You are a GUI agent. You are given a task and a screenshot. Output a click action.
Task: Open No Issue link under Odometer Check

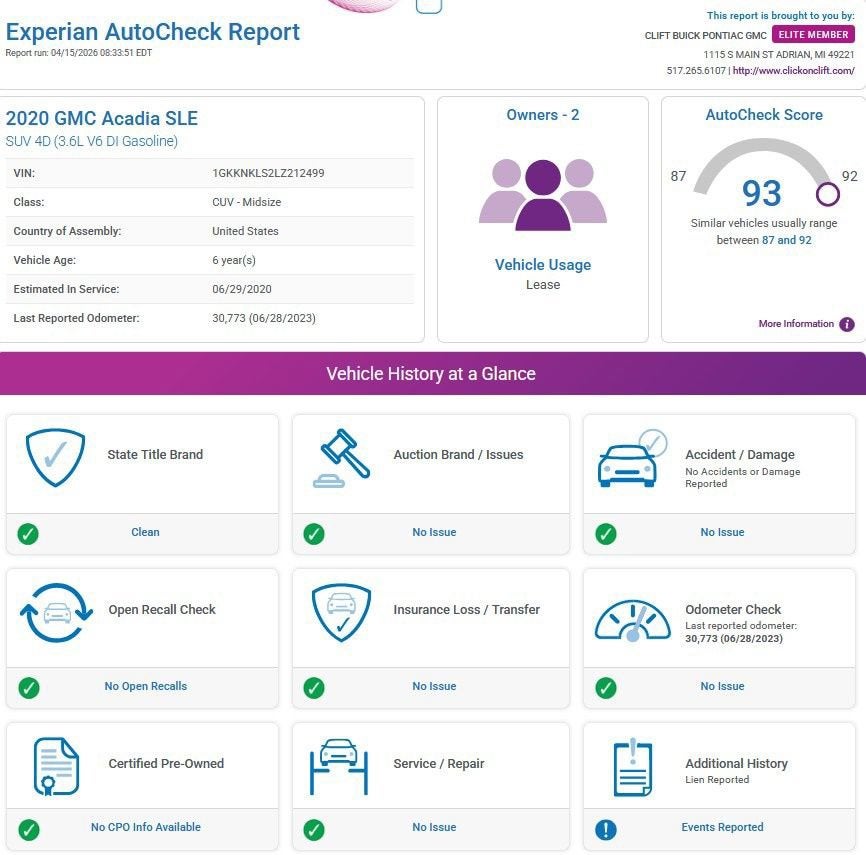[722, 686]
